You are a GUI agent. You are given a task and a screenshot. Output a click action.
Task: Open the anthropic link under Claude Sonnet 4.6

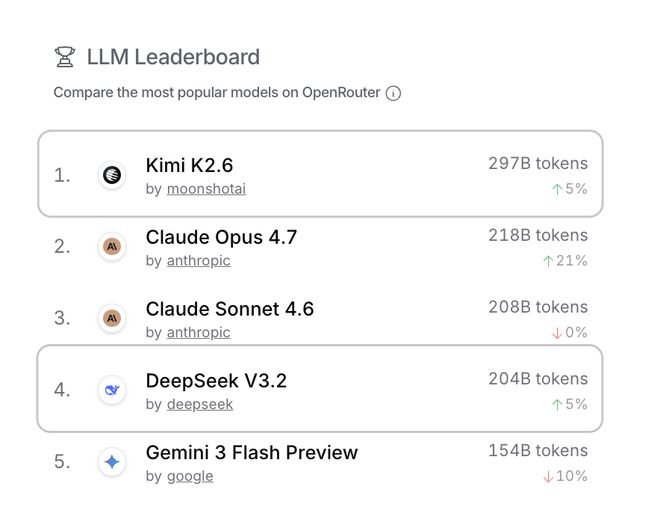tap(198, 333)
